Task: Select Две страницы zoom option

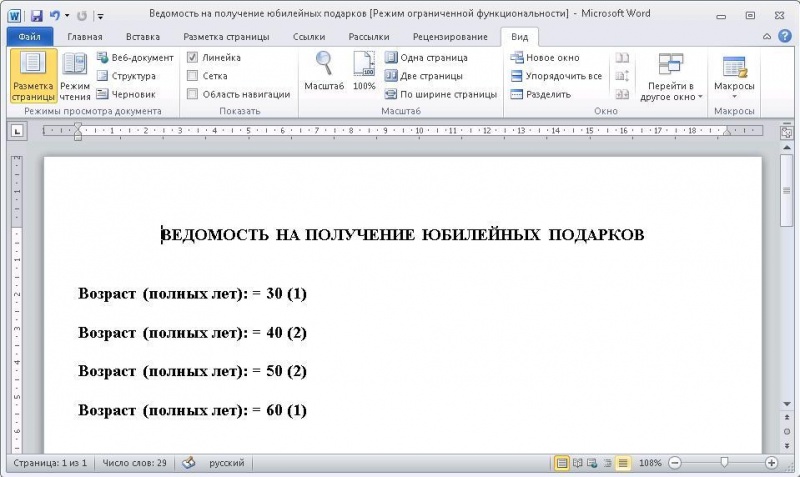Action: (423, 76)
